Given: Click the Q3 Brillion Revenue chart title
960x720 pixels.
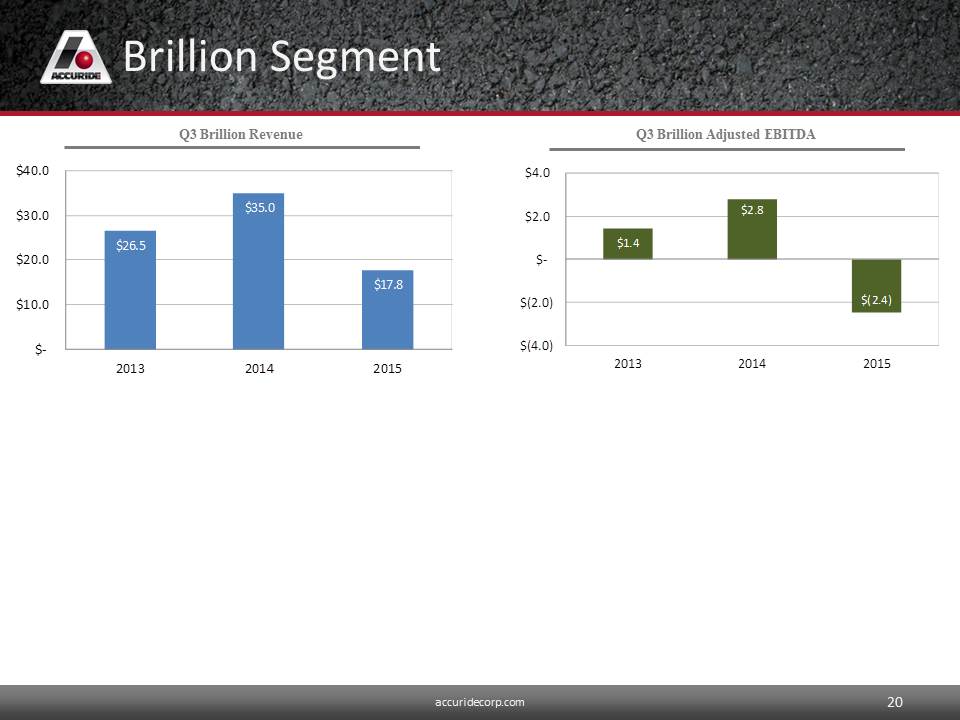Looking at the screenshot, I should 241,134.
